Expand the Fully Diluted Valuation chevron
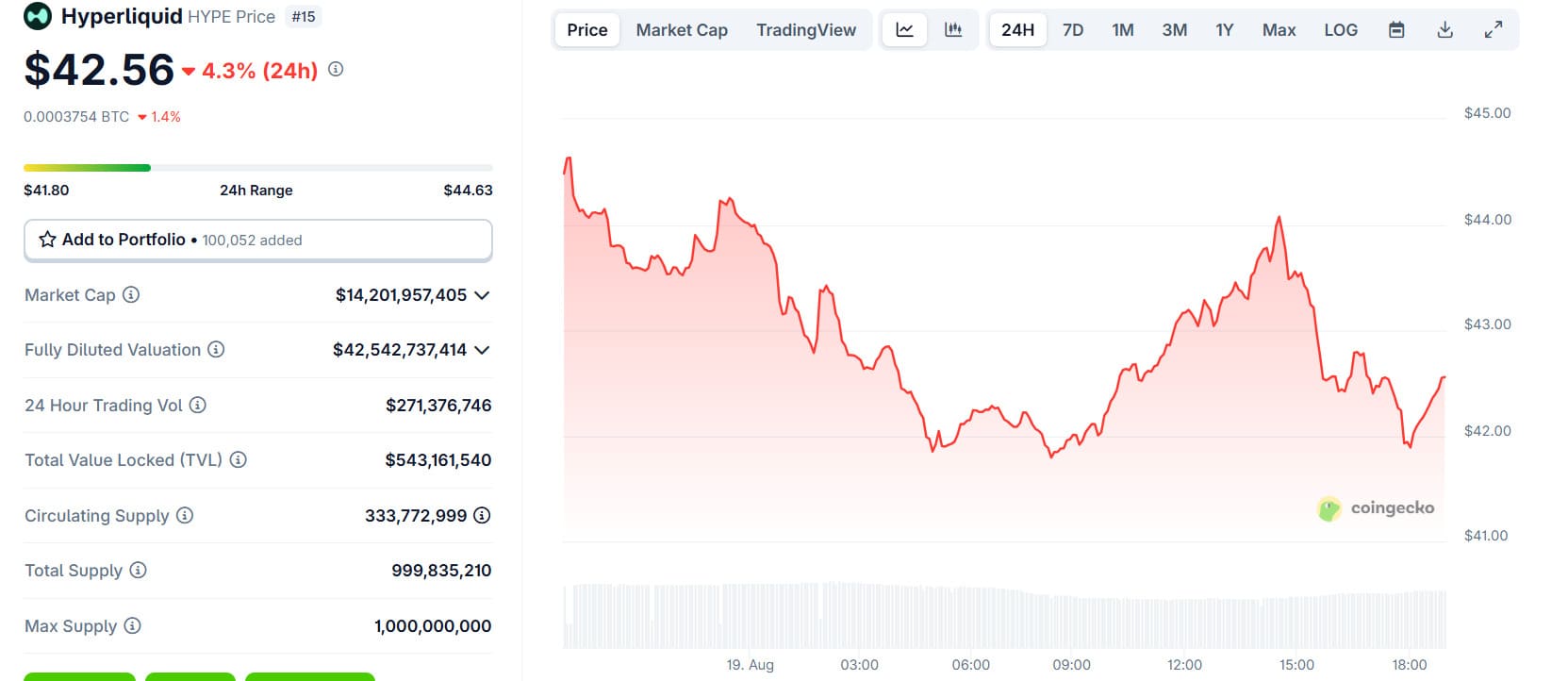1568x681 pixels. (482, 350)
